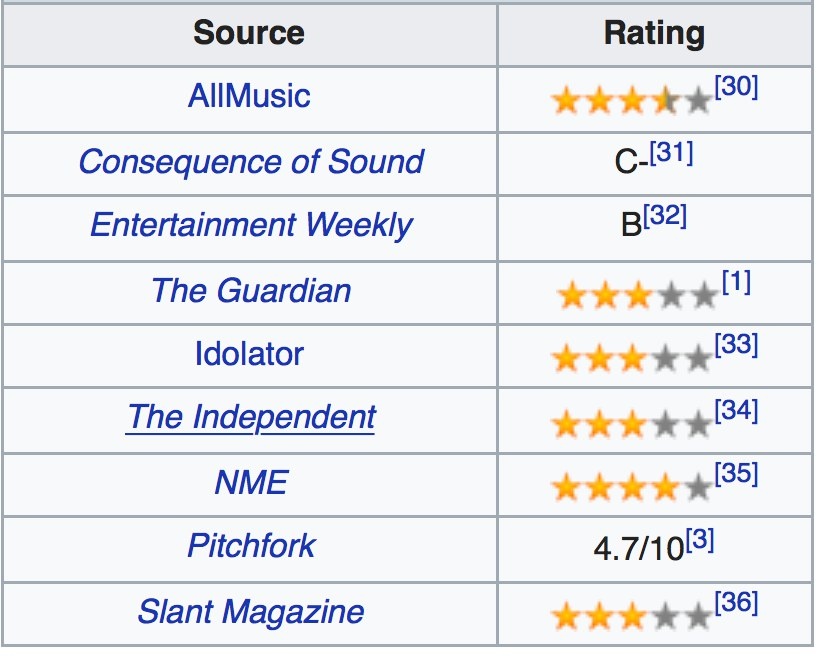This screenshot has height=663, width=818.
Task: Open the Pitchfork link
Action: pos(251,546)
